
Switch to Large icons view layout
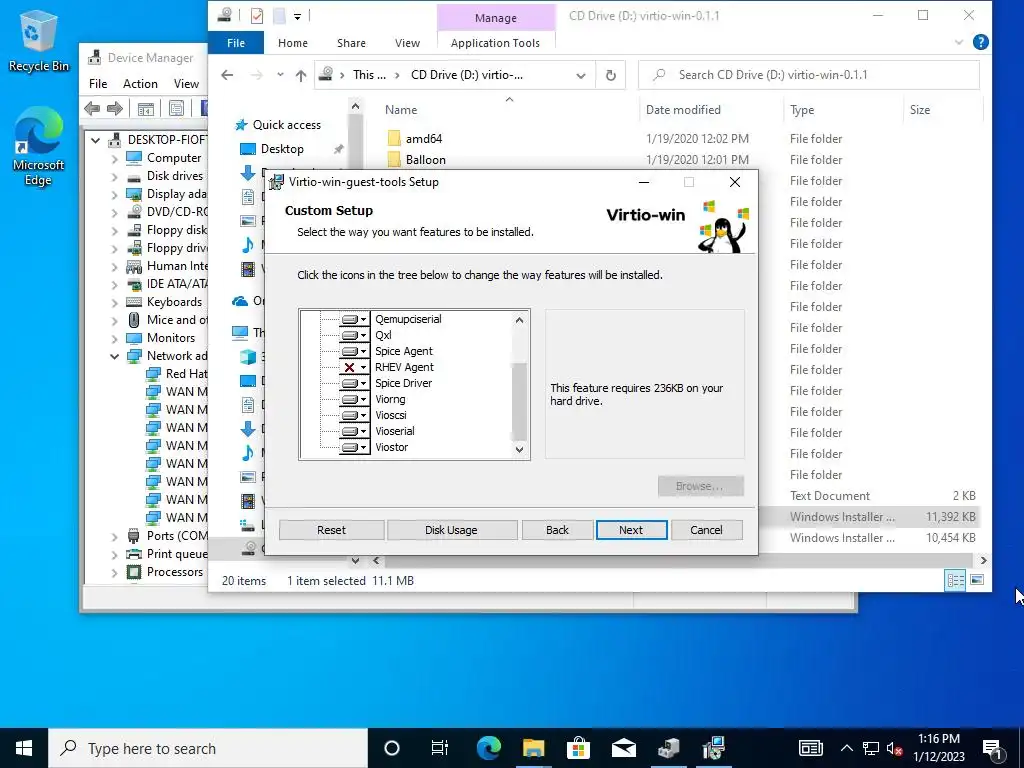(977, 580)
